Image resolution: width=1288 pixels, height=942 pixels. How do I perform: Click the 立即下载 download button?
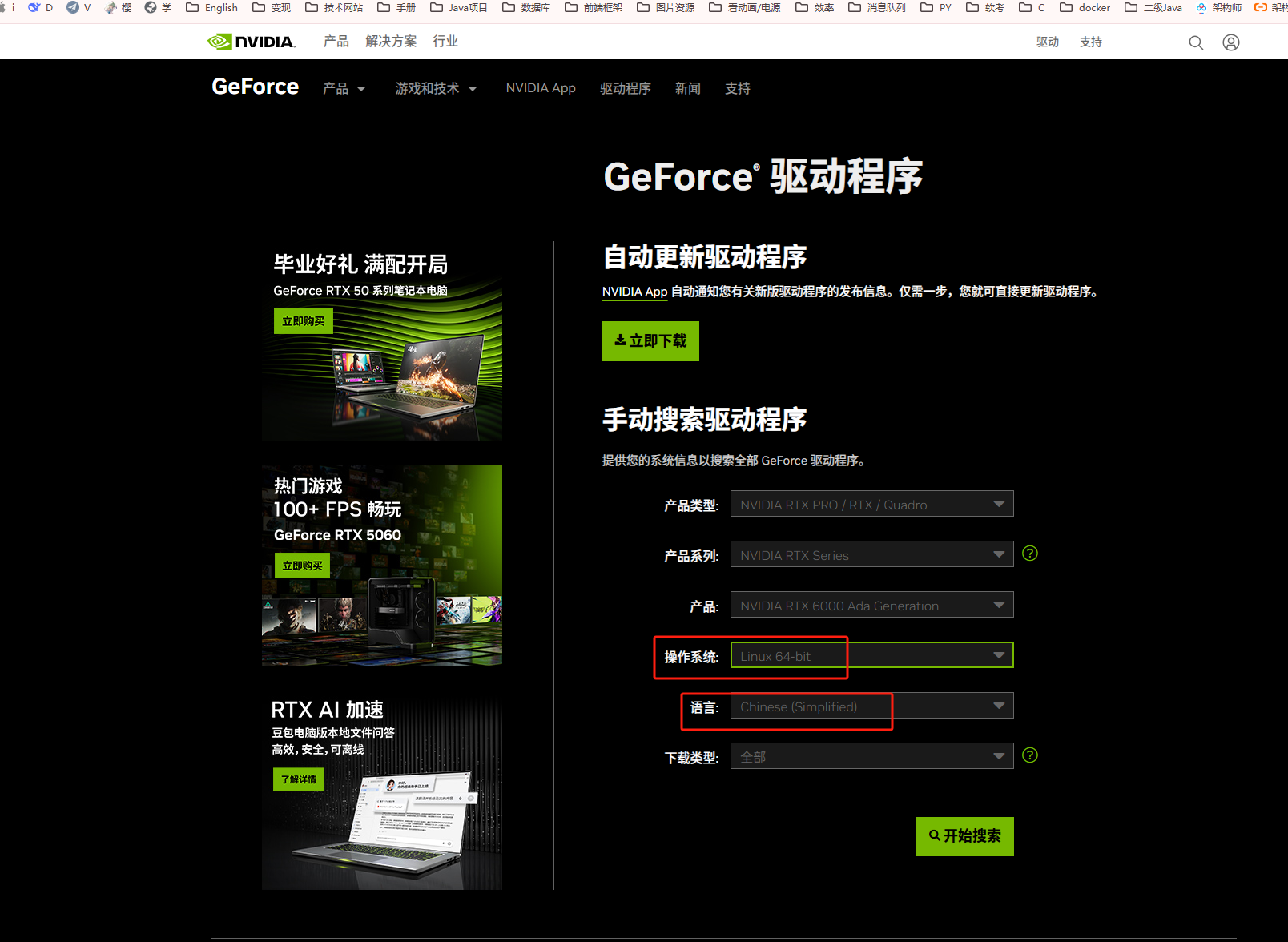coord(650,341)
